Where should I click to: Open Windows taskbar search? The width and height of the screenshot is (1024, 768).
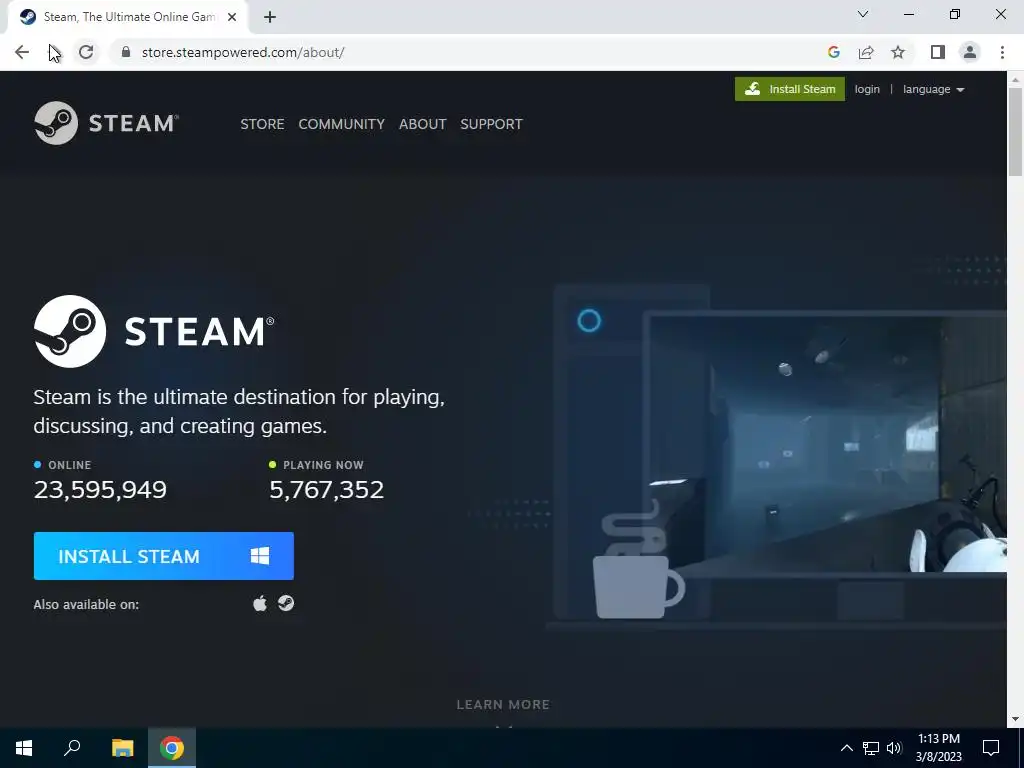click(72, 748)
